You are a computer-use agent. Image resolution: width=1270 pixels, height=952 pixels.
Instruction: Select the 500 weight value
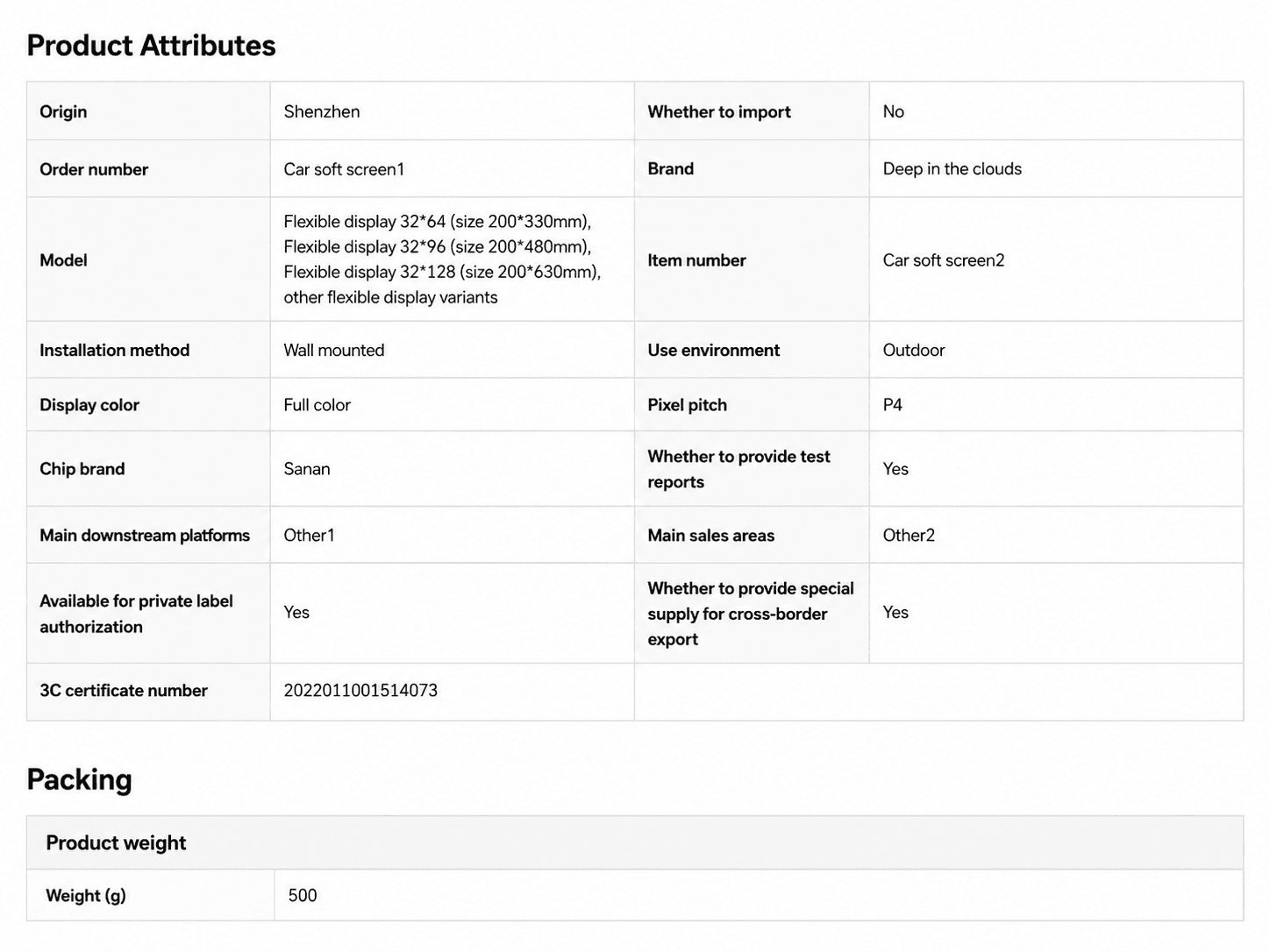coord(303,896)
